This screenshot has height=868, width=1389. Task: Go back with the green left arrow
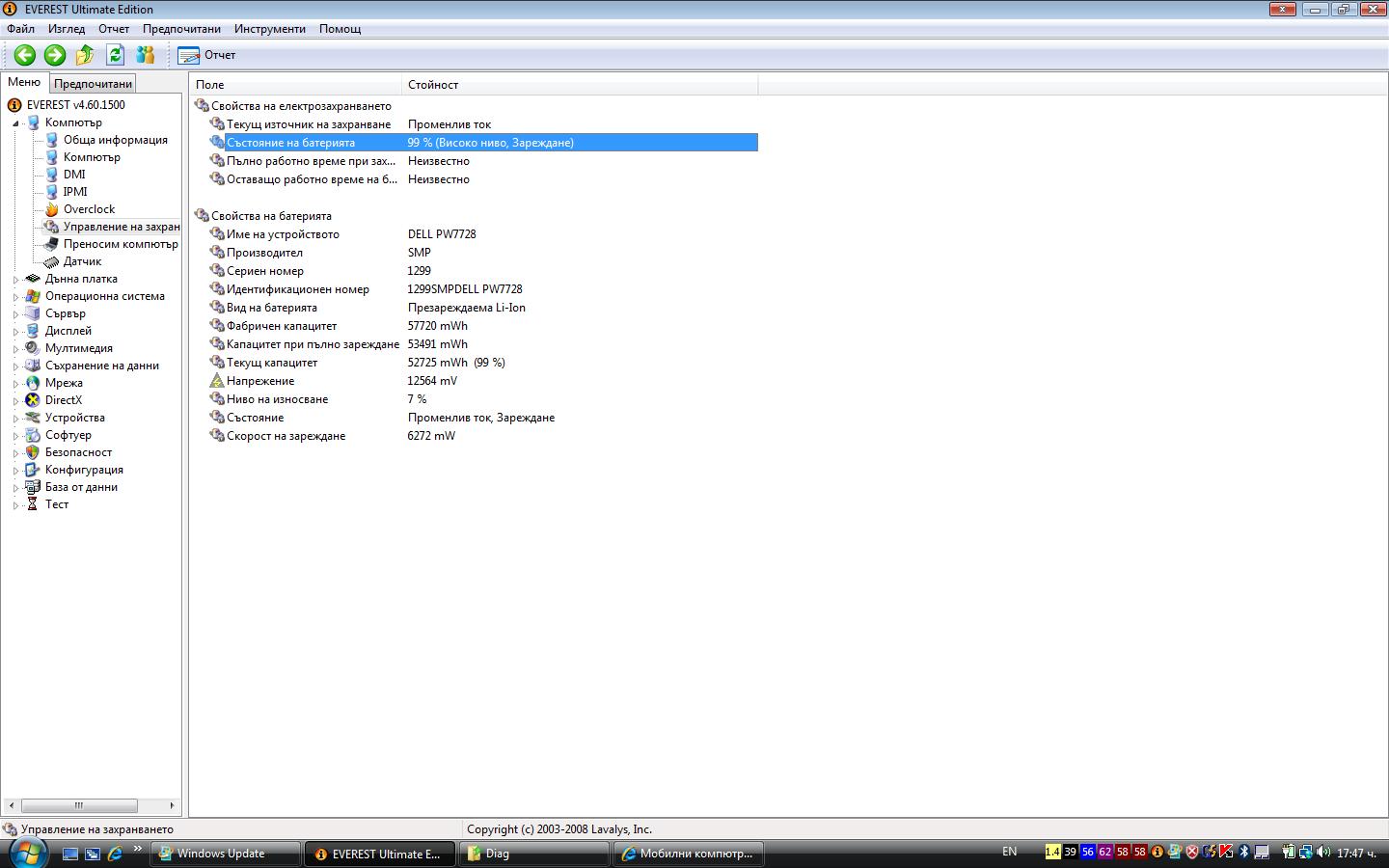[x=24, y=55]
